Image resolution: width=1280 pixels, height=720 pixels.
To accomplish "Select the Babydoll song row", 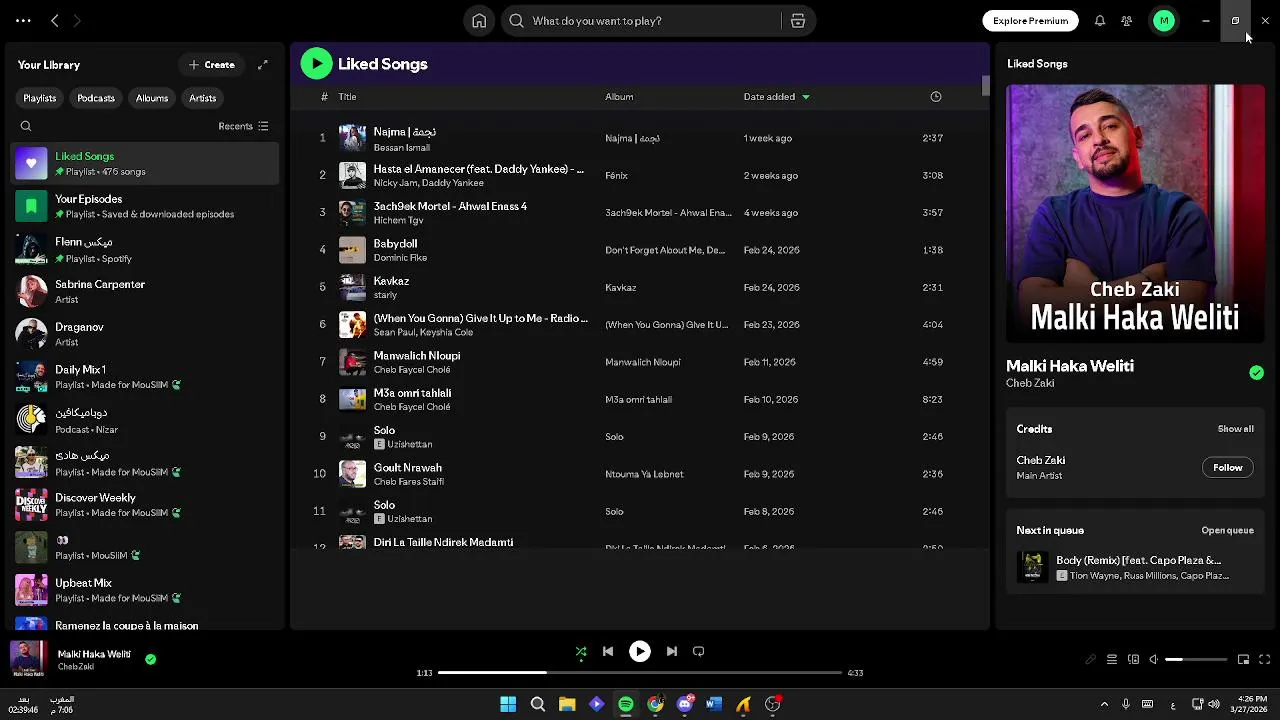I will click(x=640, y=250).
